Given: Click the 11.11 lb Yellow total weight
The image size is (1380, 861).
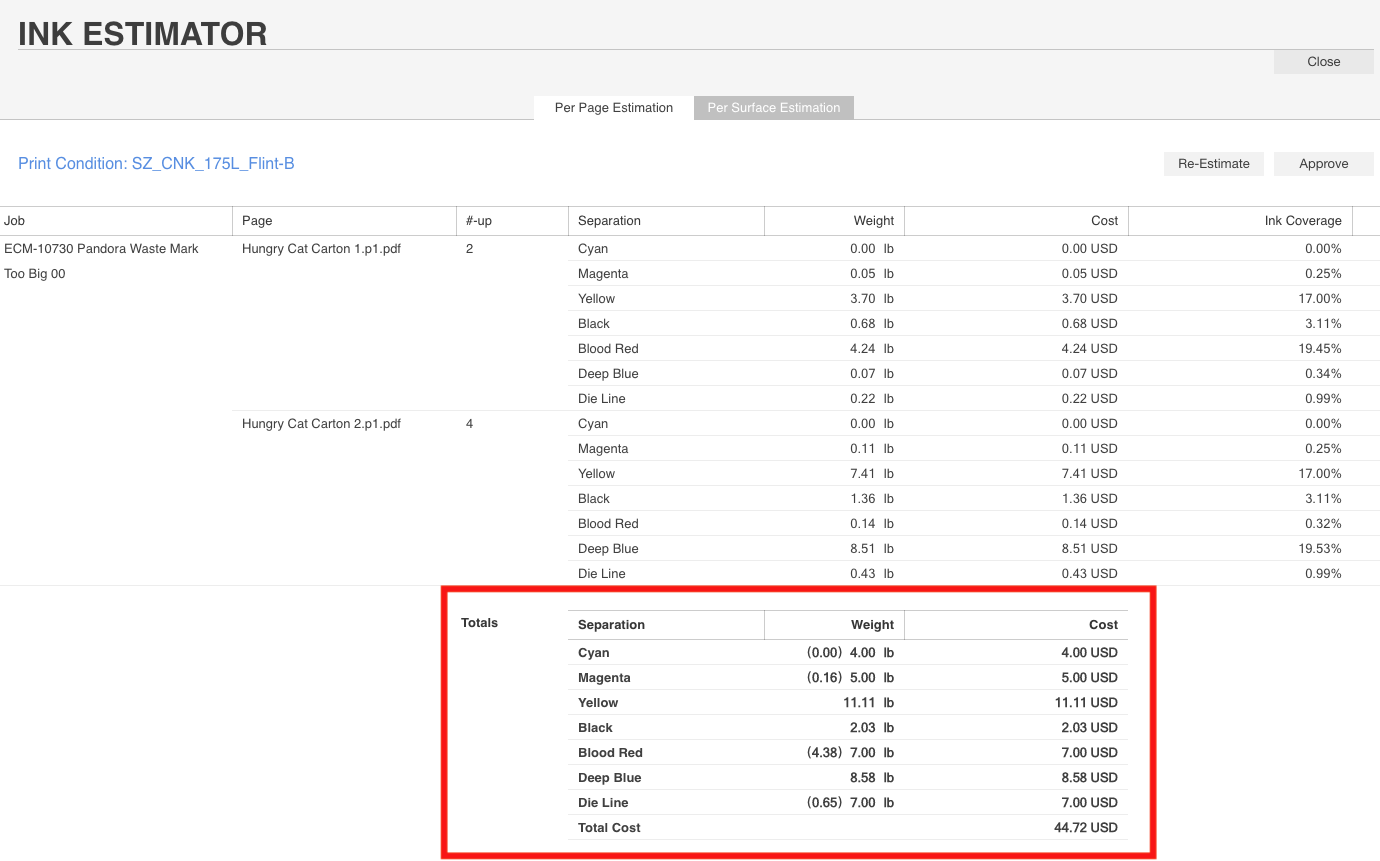Looking at the screenshot, I should tap(868, 703).
